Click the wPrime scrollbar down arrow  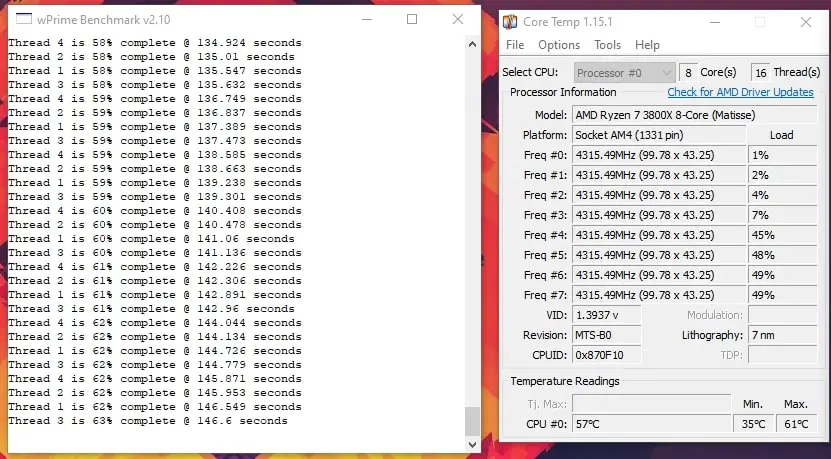tap(472, 445)
